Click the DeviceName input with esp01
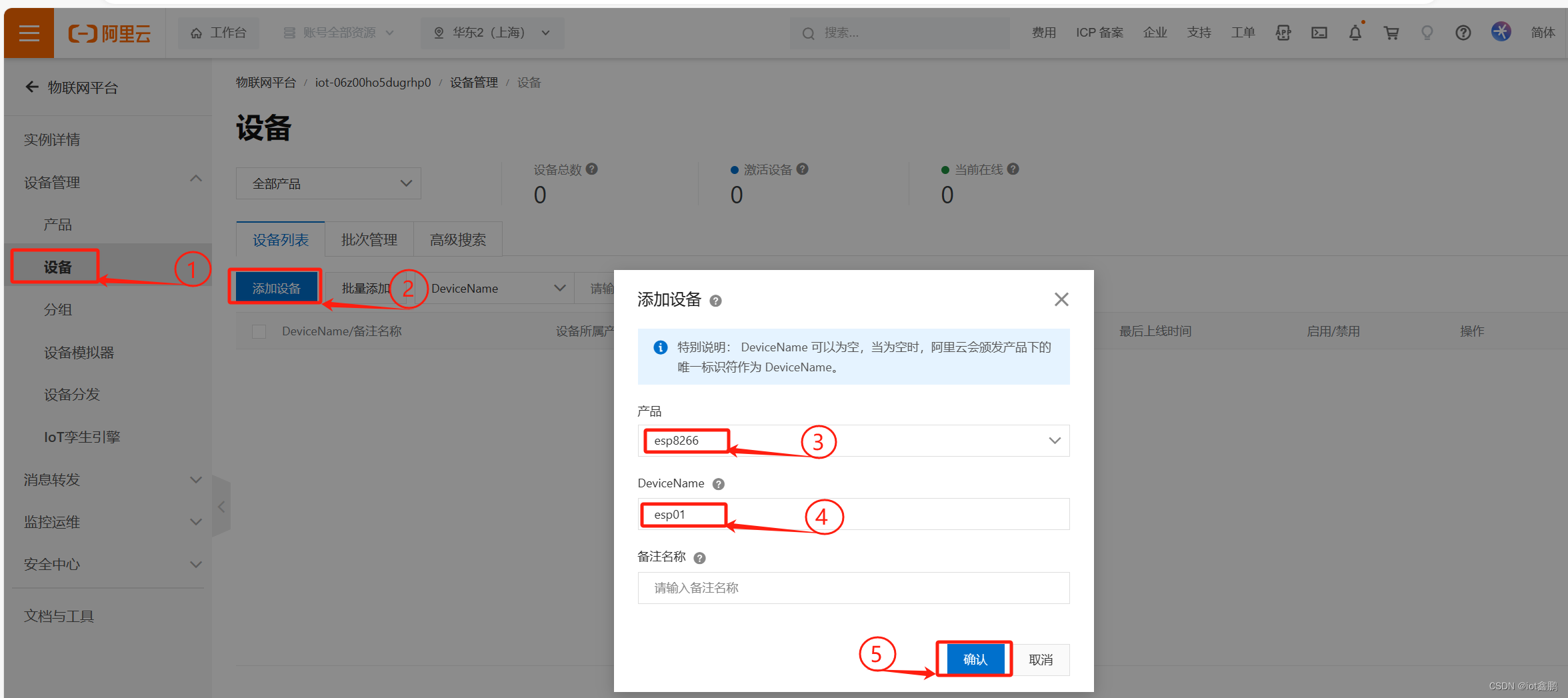 click(x=853, y=514)
